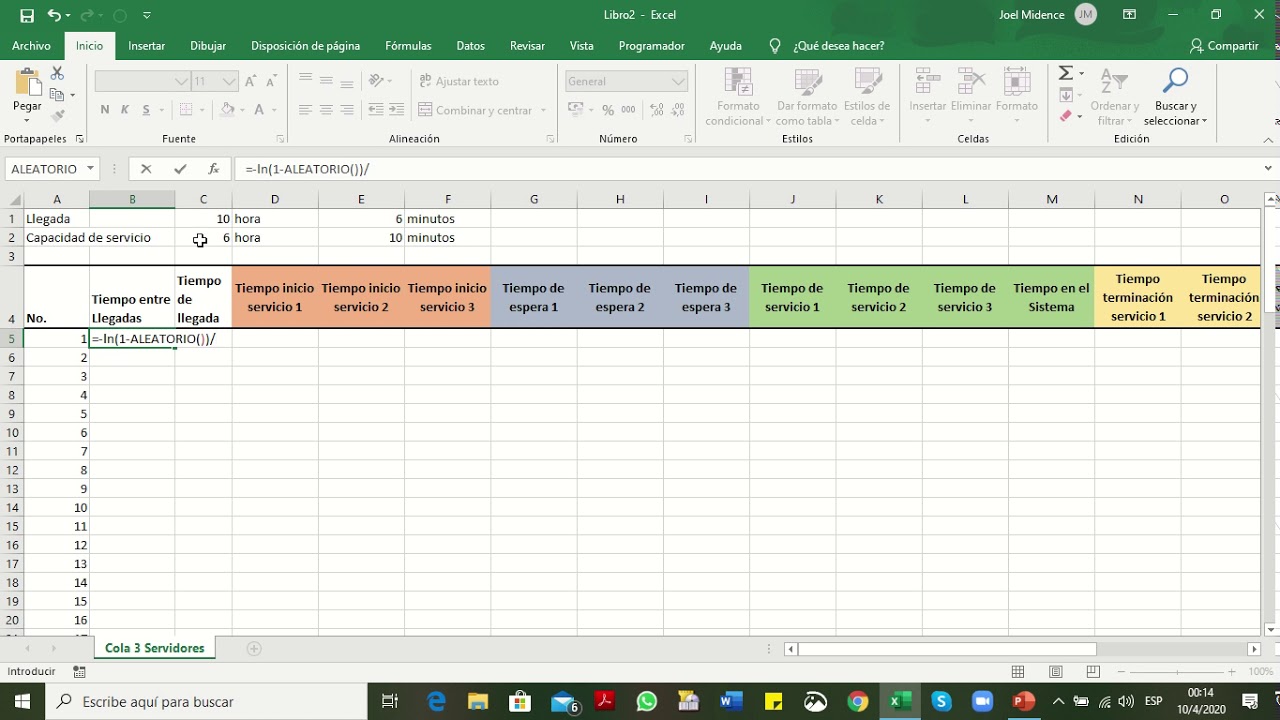1280x720 pixels.
Task: Expand the formula bar chevron
Action: click(x=1268, y=169)
